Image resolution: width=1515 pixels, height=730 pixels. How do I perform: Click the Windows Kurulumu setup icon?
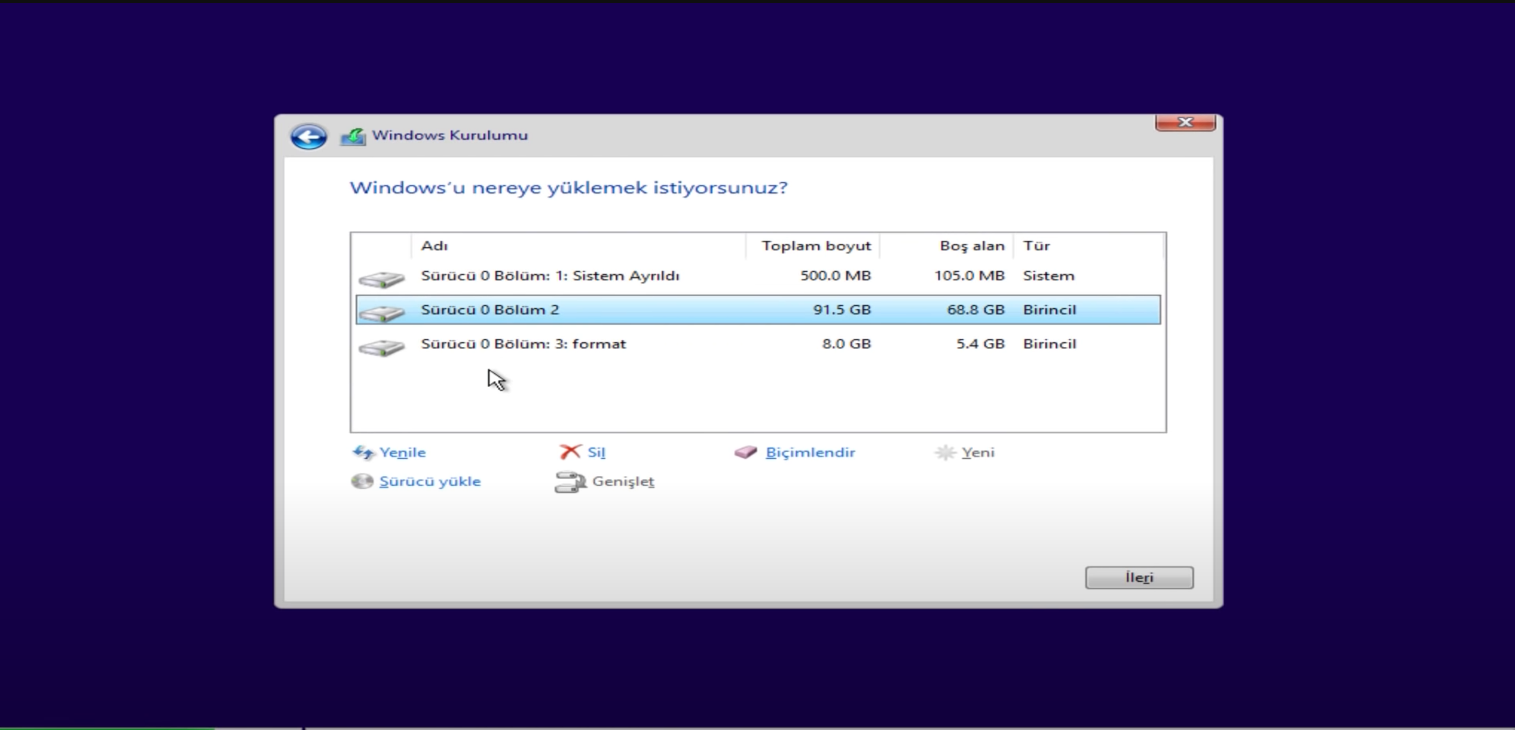pos(352,136)
